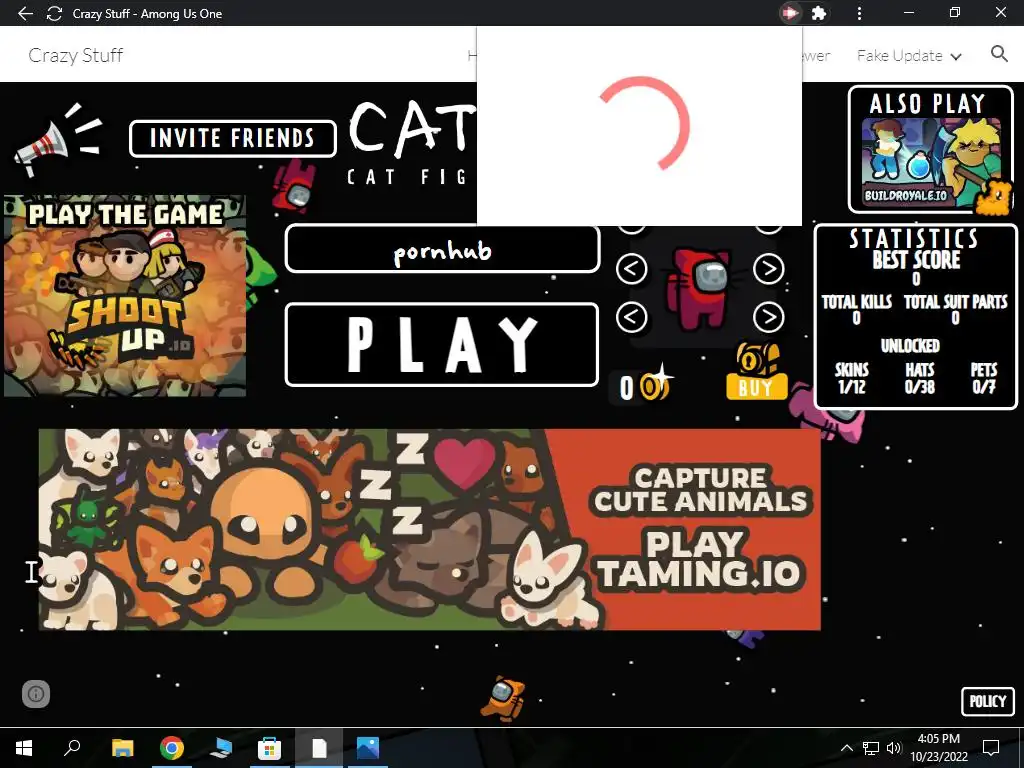
Task: Open the taskbar app with monitor and rocket icon
Action: (x=221, y=748)
